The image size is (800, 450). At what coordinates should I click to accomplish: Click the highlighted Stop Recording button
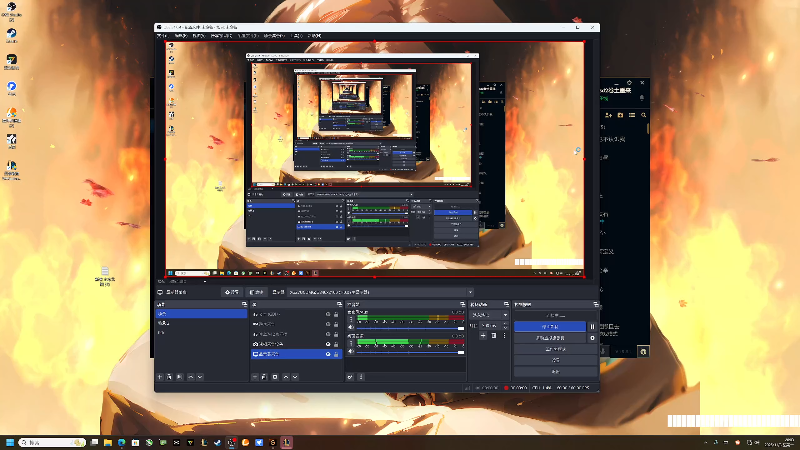click(550, 327)
